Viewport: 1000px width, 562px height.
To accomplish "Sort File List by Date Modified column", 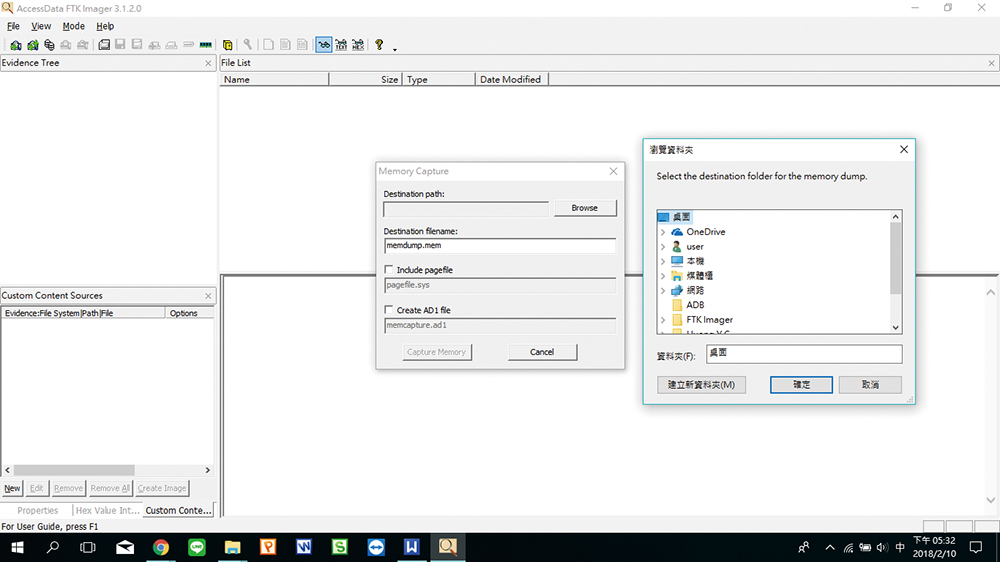I will (511, 80).
